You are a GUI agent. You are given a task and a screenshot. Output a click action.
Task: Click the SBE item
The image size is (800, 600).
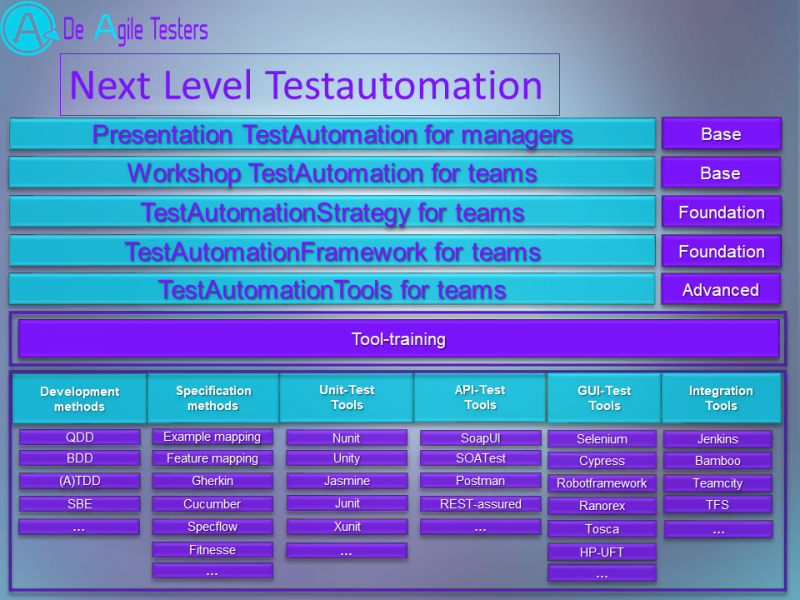point(80,504)
